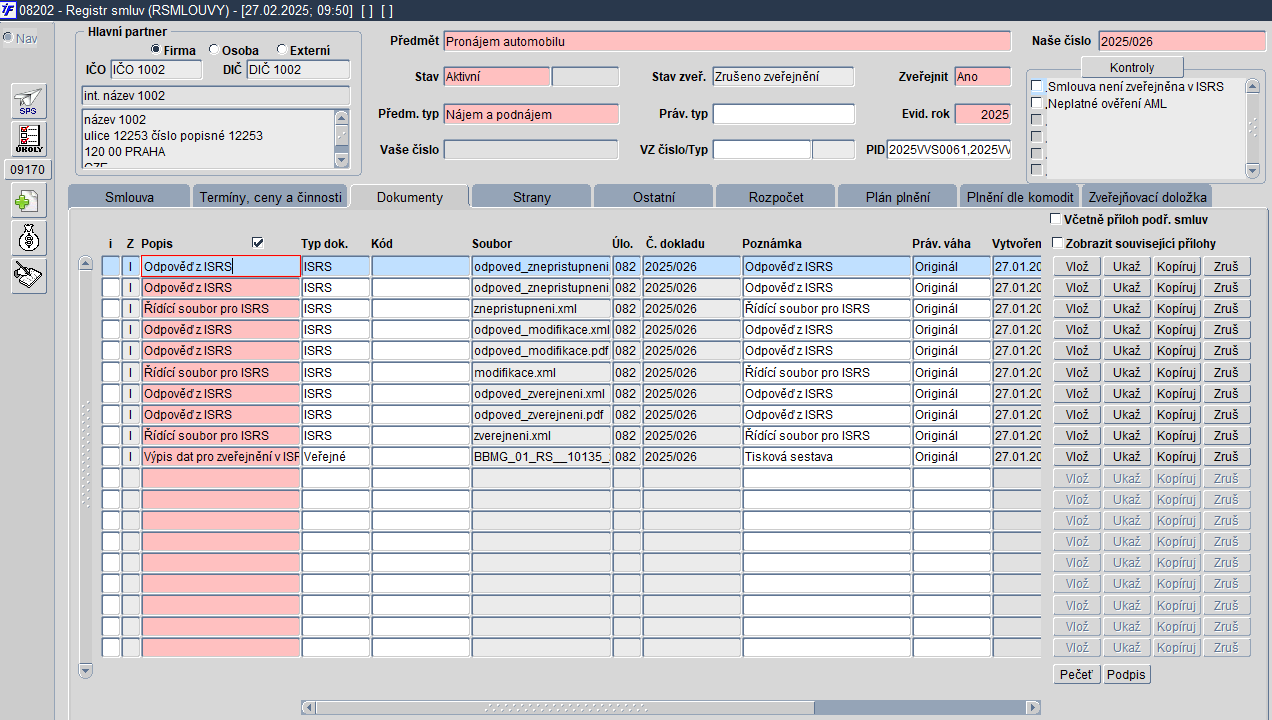Screen dimensions: 1272x720
Task: Click the hand signing document icon
Action: pyautogui.click(x=28, y=275)
